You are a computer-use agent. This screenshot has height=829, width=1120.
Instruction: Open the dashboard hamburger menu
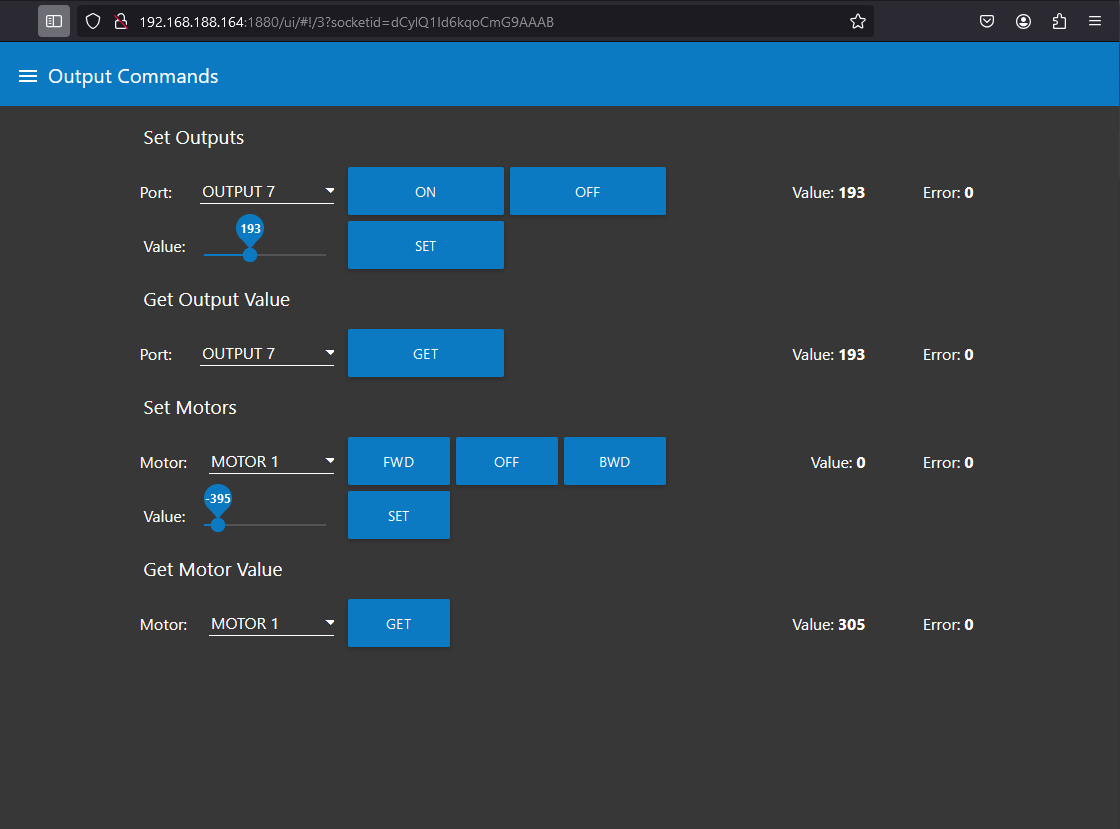tap(28, 76)
